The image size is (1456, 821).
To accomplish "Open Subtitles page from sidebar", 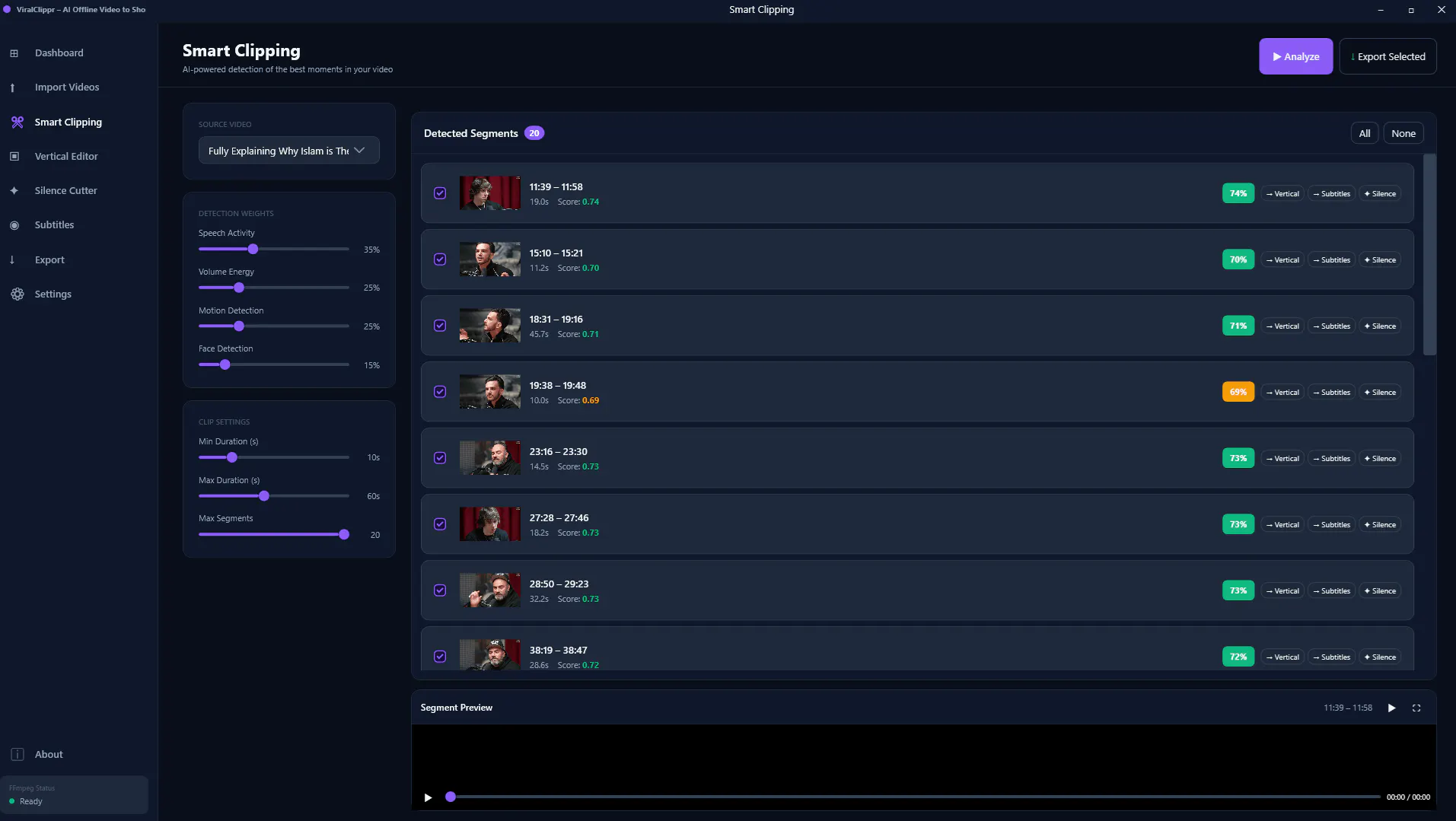I will (x=54, y=225).
